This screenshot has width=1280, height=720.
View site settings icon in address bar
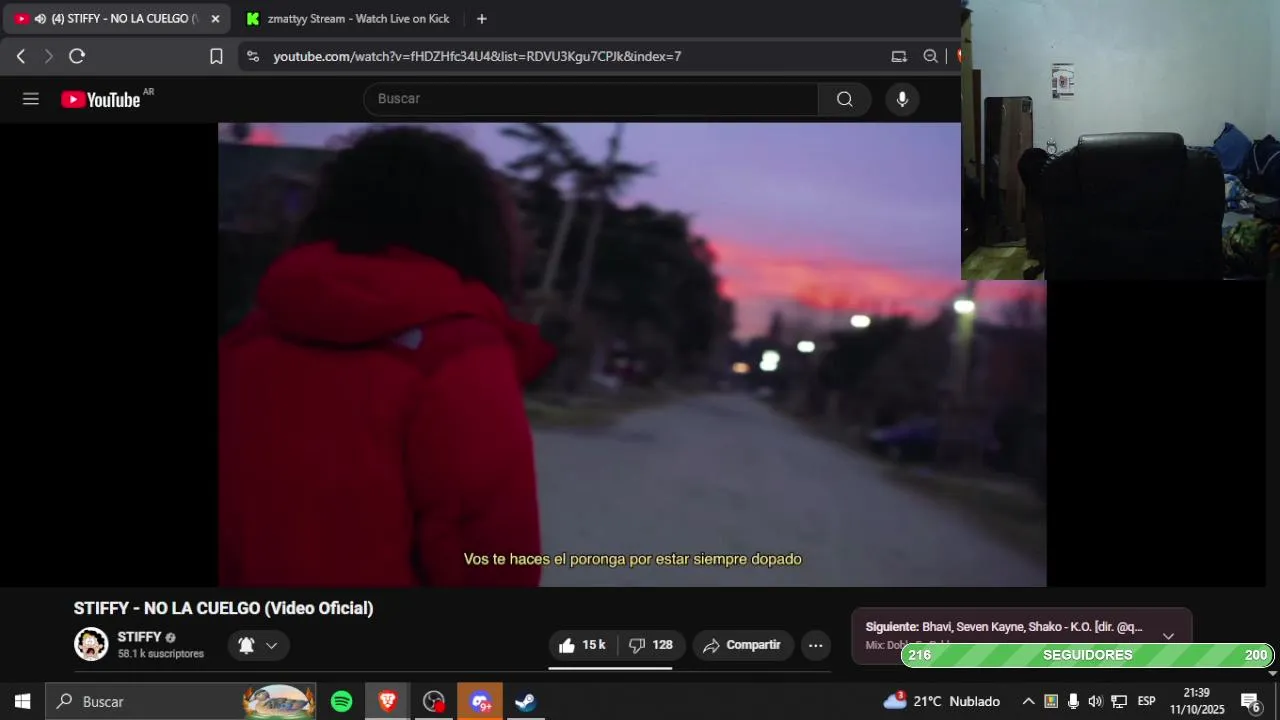253,56
